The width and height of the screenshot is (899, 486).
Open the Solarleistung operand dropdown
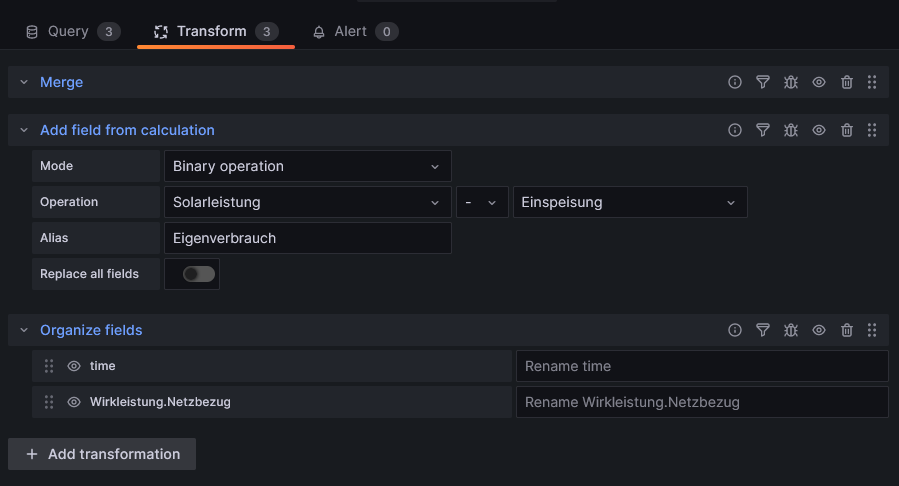coord(306,202)
